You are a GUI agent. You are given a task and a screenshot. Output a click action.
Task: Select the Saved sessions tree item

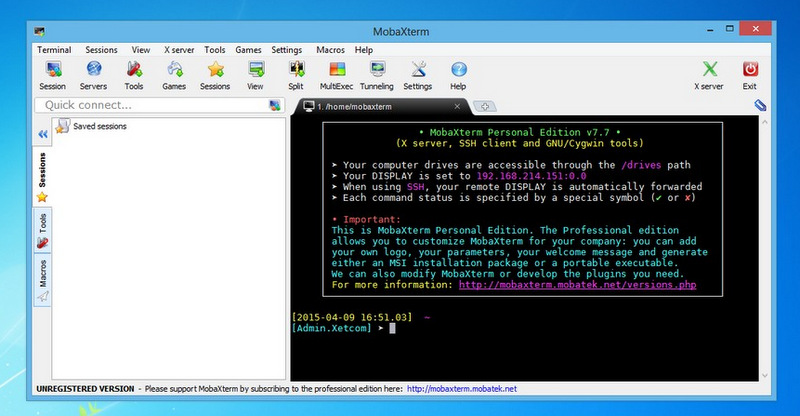click(91, 126)
